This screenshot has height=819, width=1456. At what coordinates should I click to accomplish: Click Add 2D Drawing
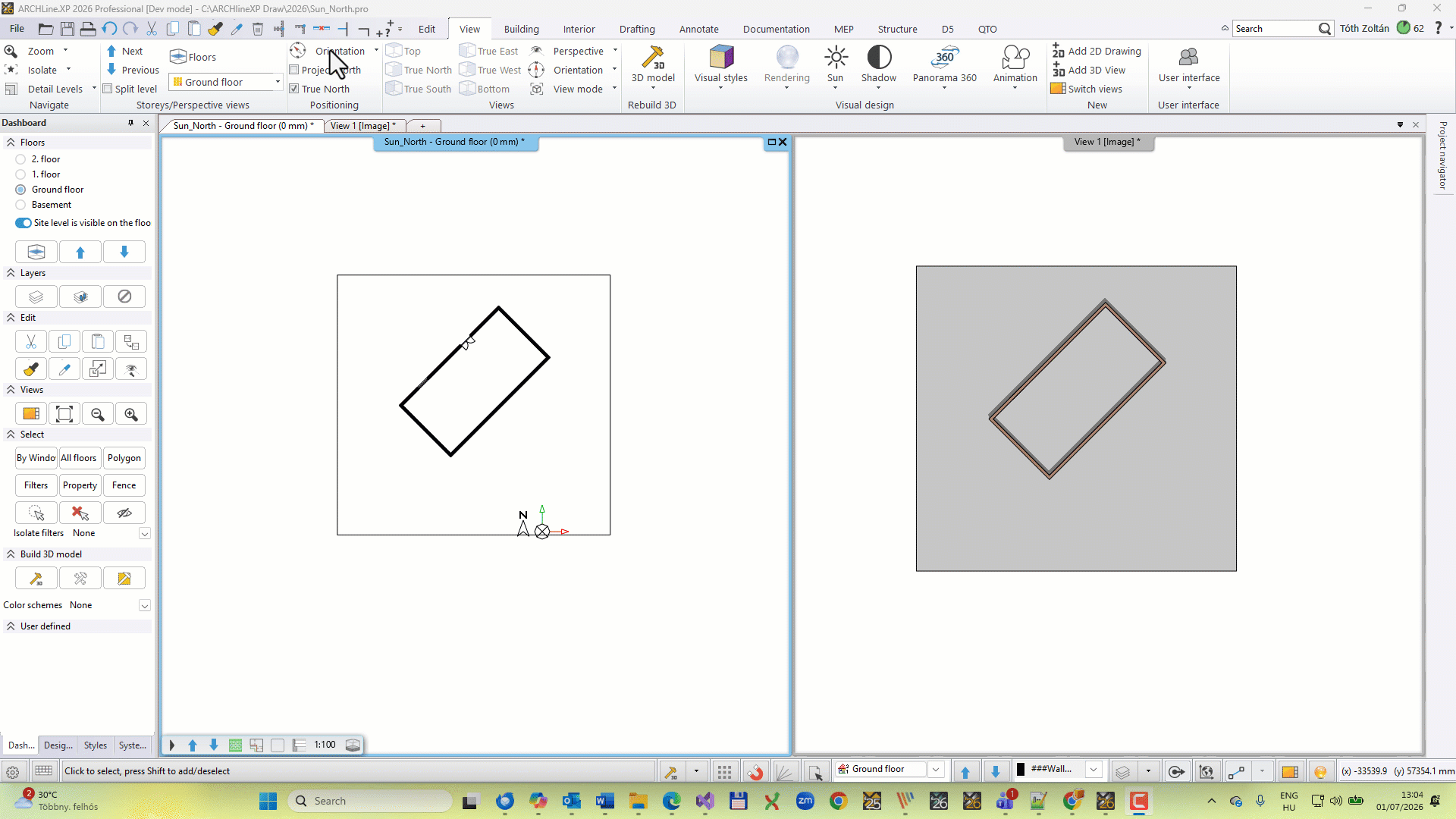point(1097,51)
